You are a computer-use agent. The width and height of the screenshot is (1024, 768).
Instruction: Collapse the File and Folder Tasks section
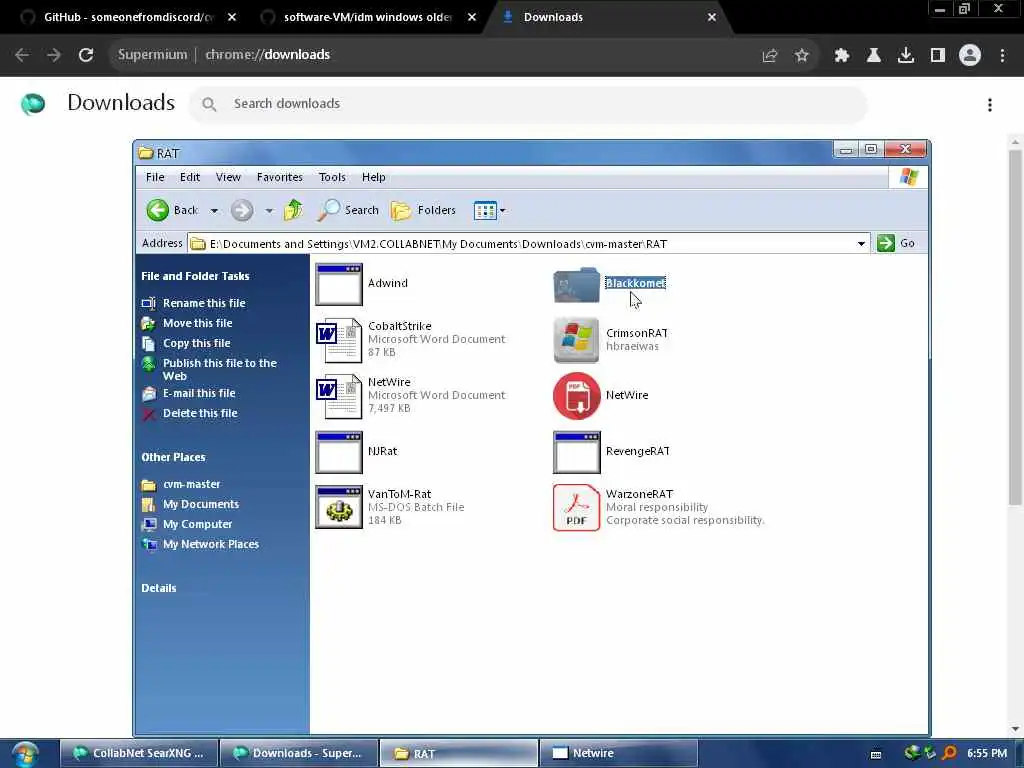195,276
